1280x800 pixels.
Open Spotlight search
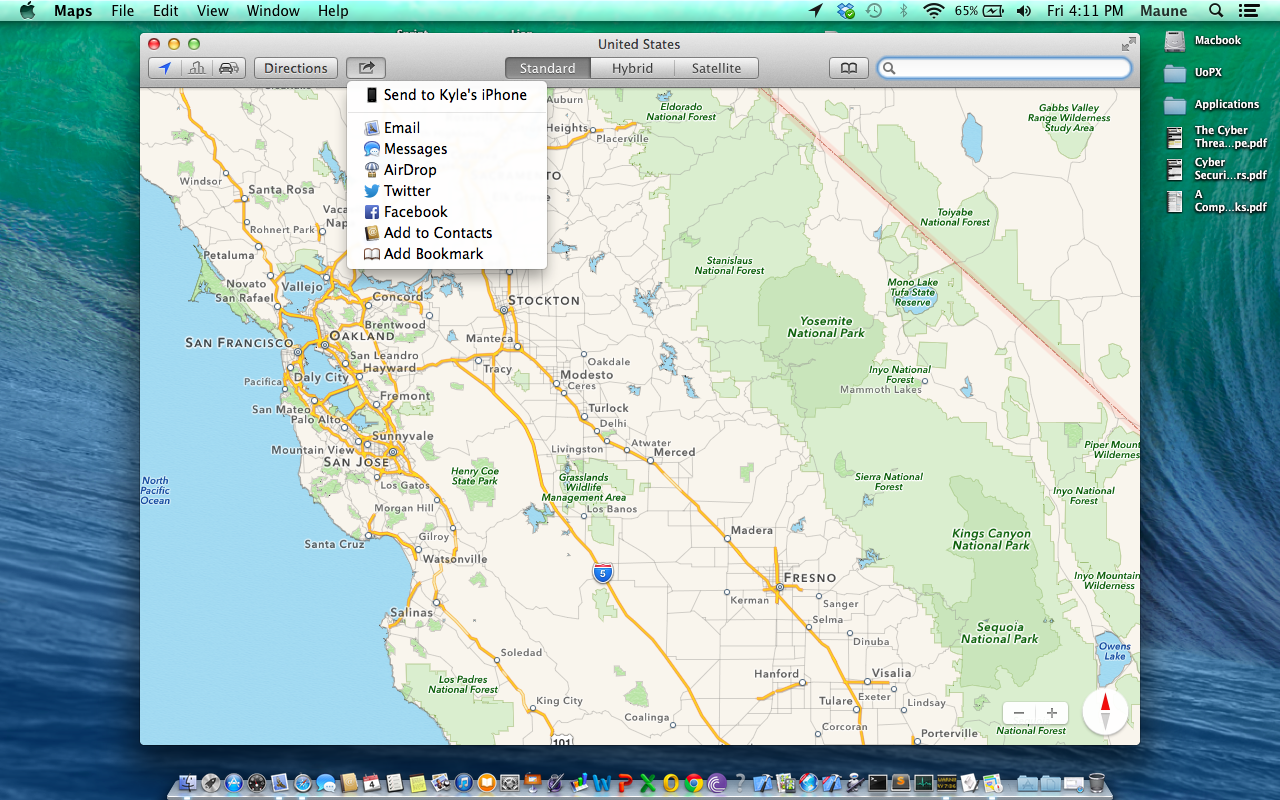(1216, 11)
